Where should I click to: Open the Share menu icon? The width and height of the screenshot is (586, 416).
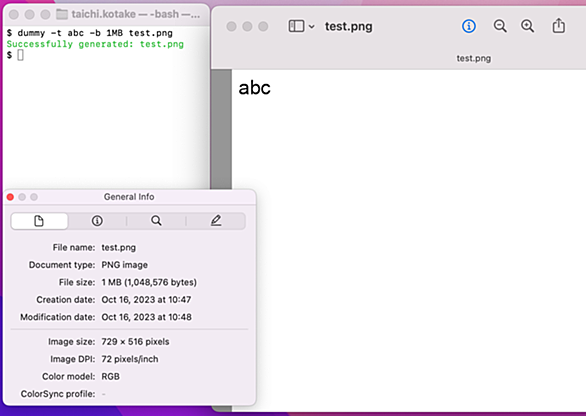pyautogui.click(x=559, y=26)
